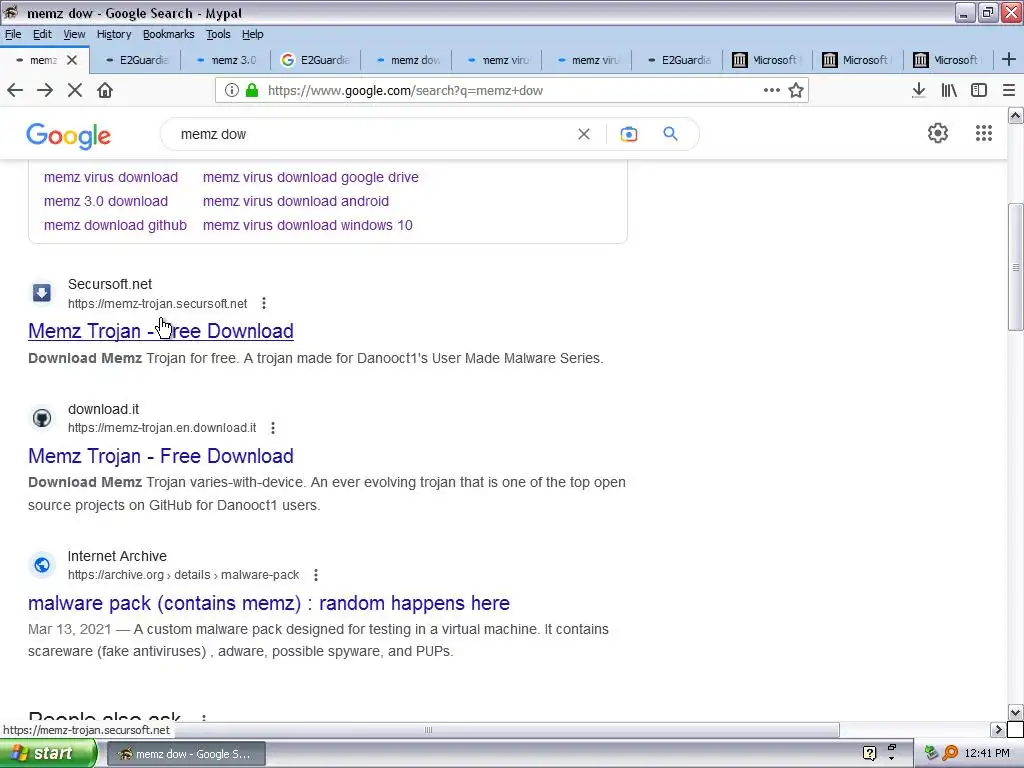
Task: Click the orange magnifier tray icon
Action: tap(950, 754)
